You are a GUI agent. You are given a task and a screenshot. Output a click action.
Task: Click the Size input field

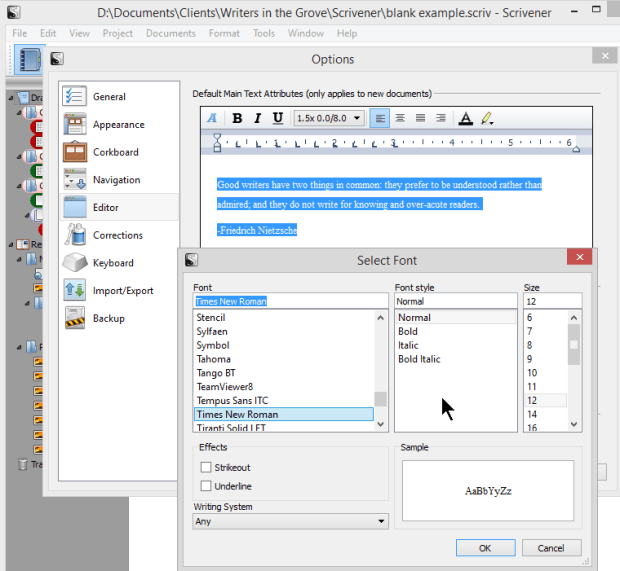pyautogui.click(x=553, y=301)
